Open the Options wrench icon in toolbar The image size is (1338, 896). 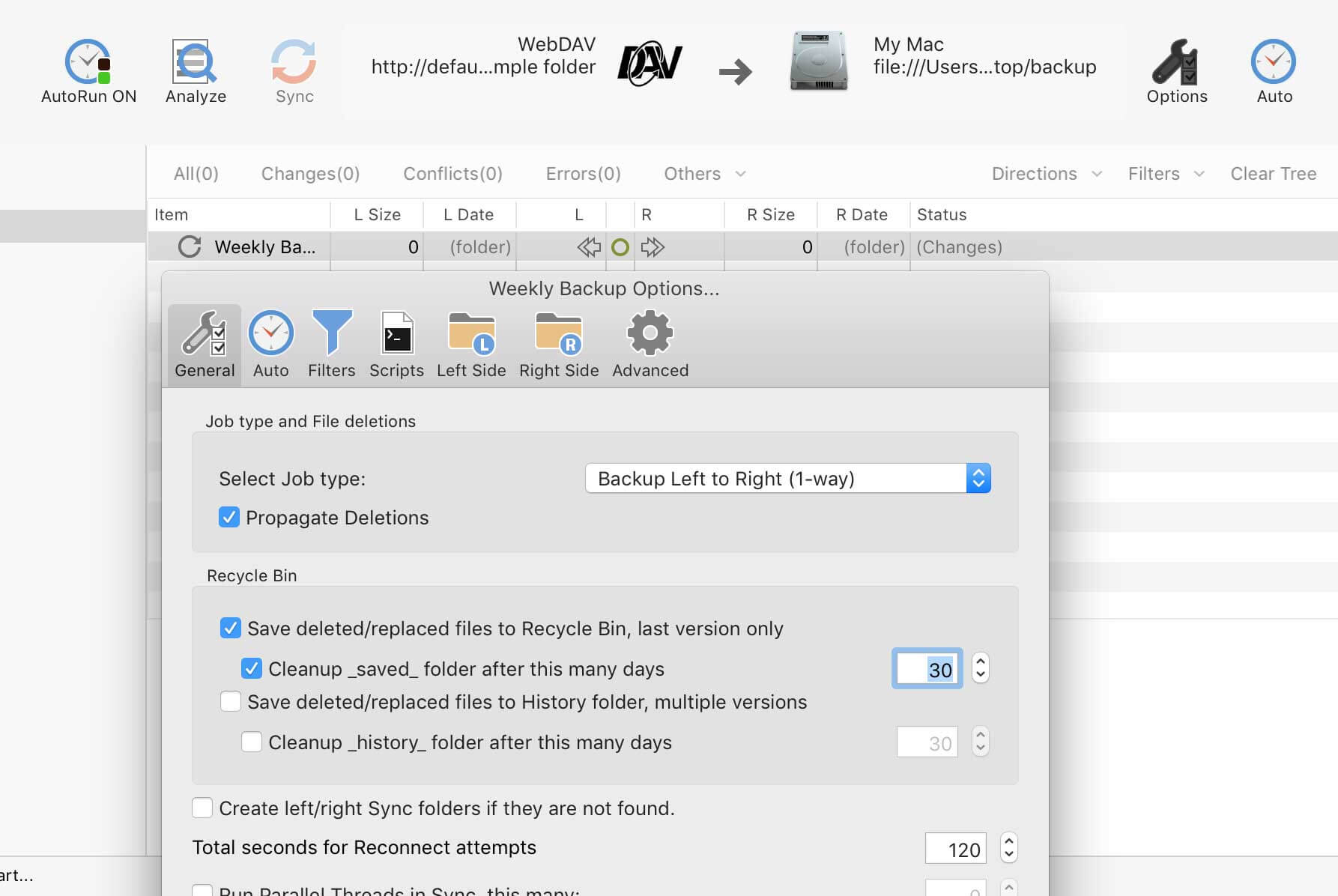[x=1175, y=62]
